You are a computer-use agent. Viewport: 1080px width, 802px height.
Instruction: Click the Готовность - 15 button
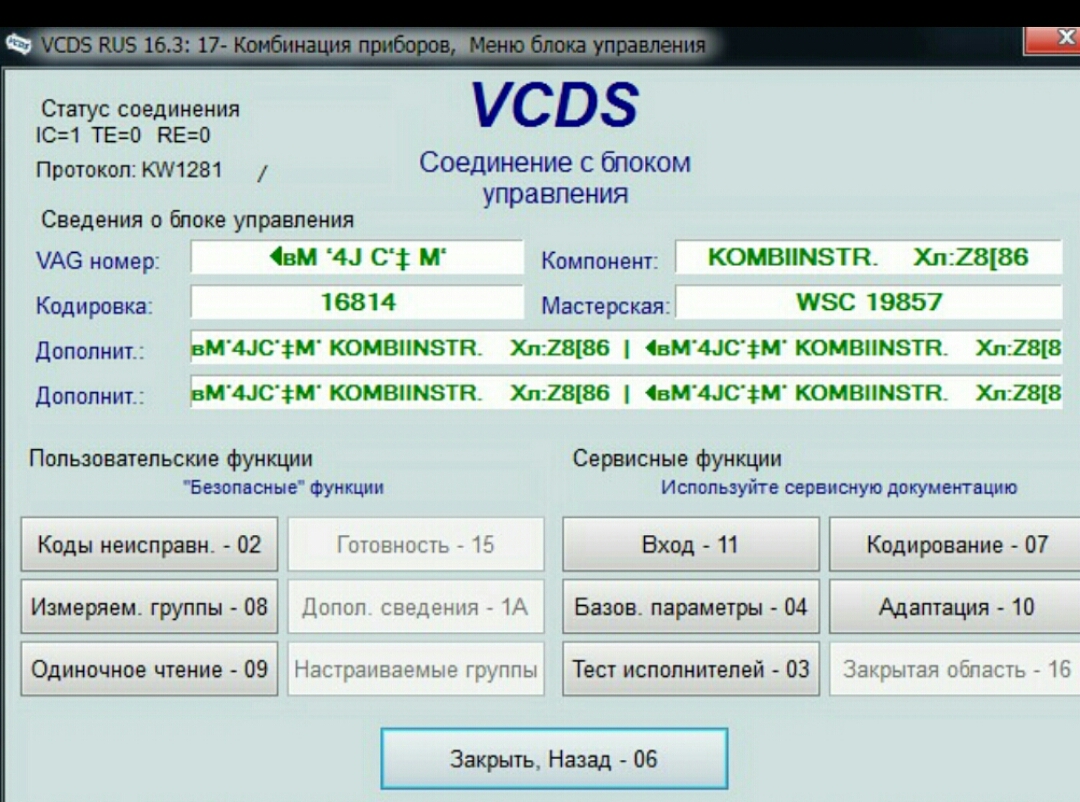pos(416,544)
